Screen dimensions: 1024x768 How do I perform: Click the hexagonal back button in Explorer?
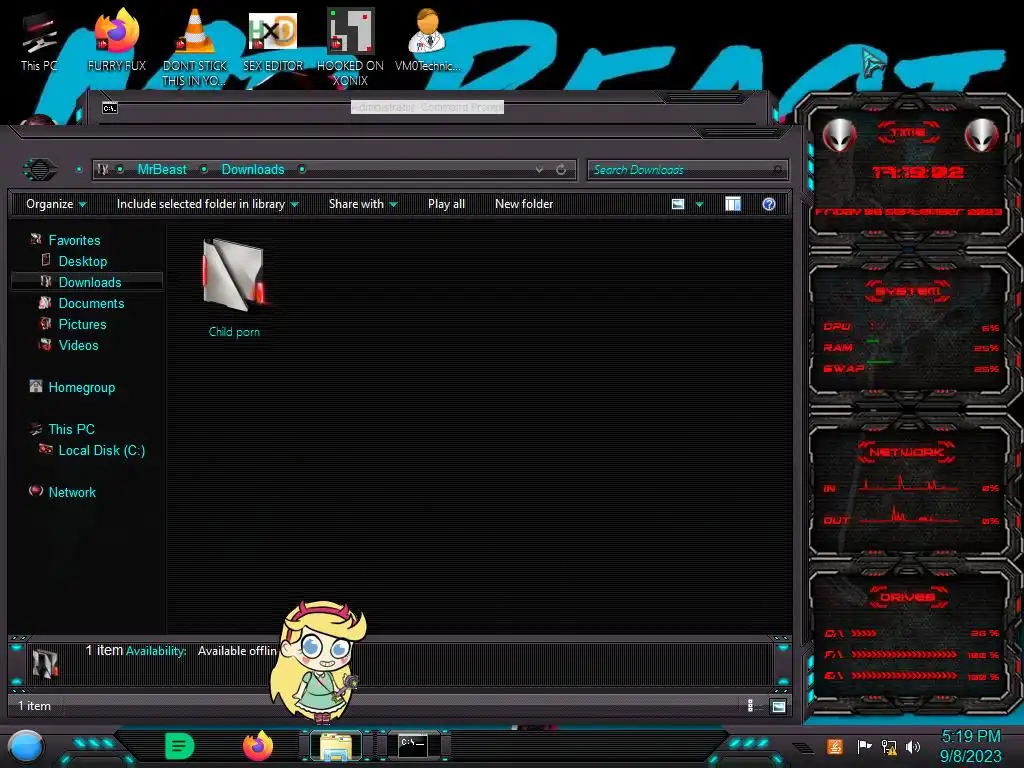point(40,170)
